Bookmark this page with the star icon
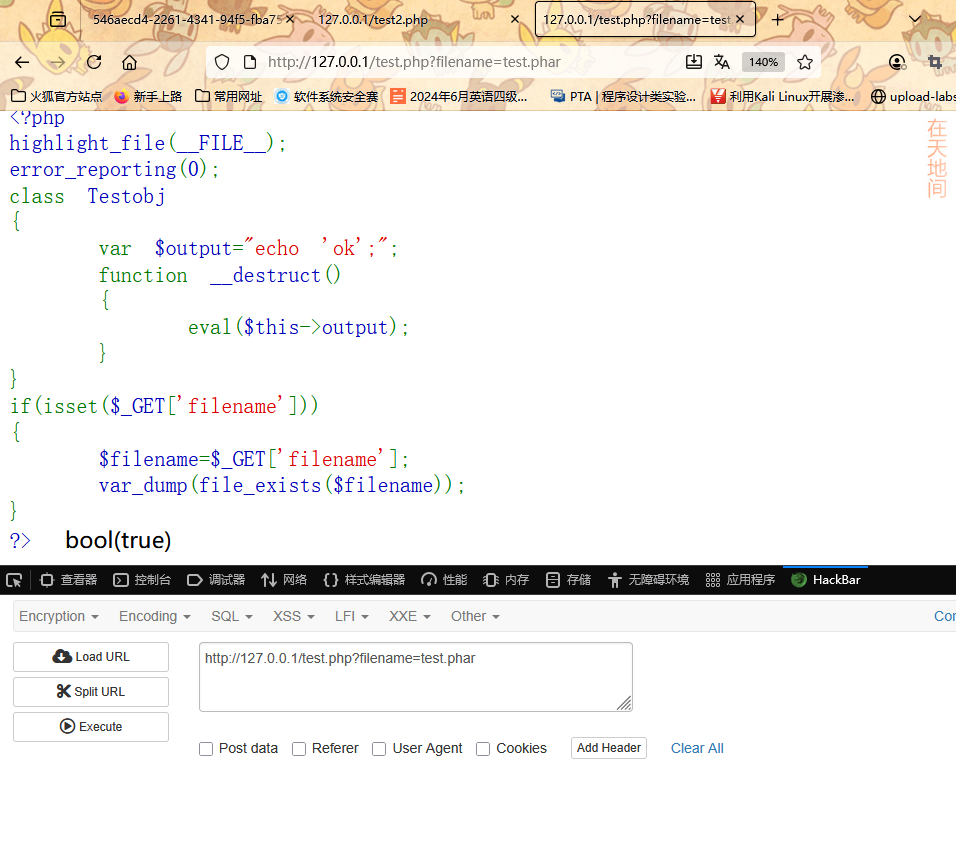Image resolution: width=956 pixels, height=841 pixels. click(x=805, y=62)
